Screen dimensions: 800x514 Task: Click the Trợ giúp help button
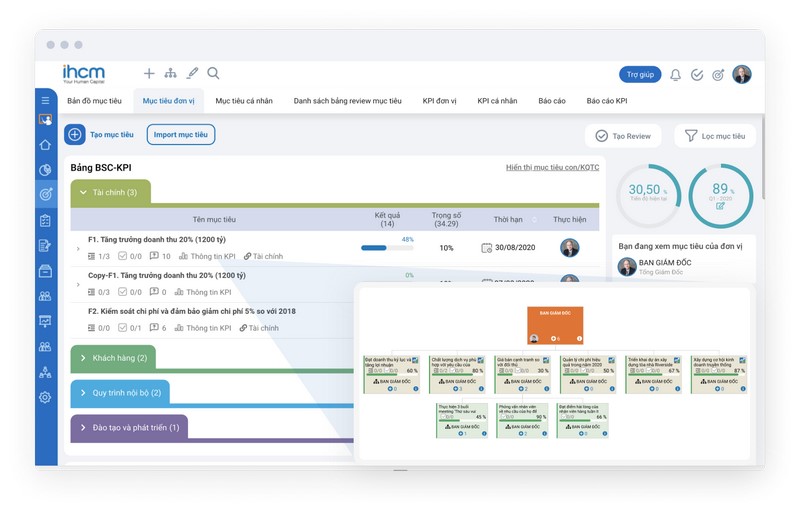pos(640,75)
